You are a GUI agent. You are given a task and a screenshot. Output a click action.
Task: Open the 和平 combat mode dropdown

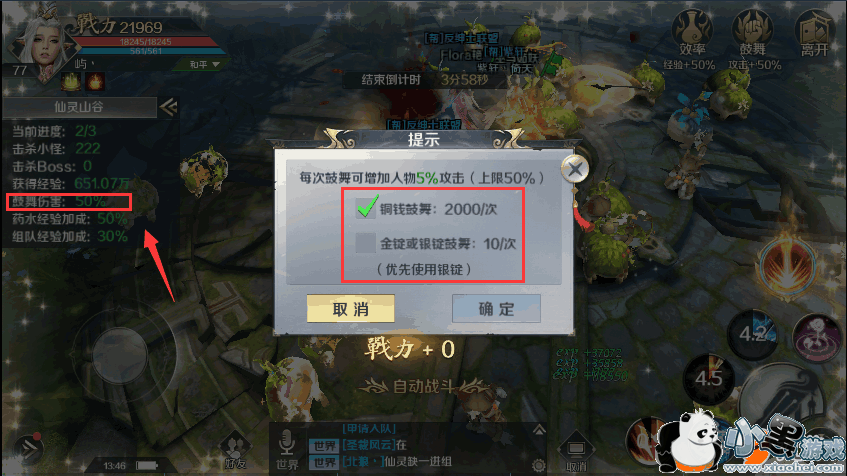click(203, 64)
